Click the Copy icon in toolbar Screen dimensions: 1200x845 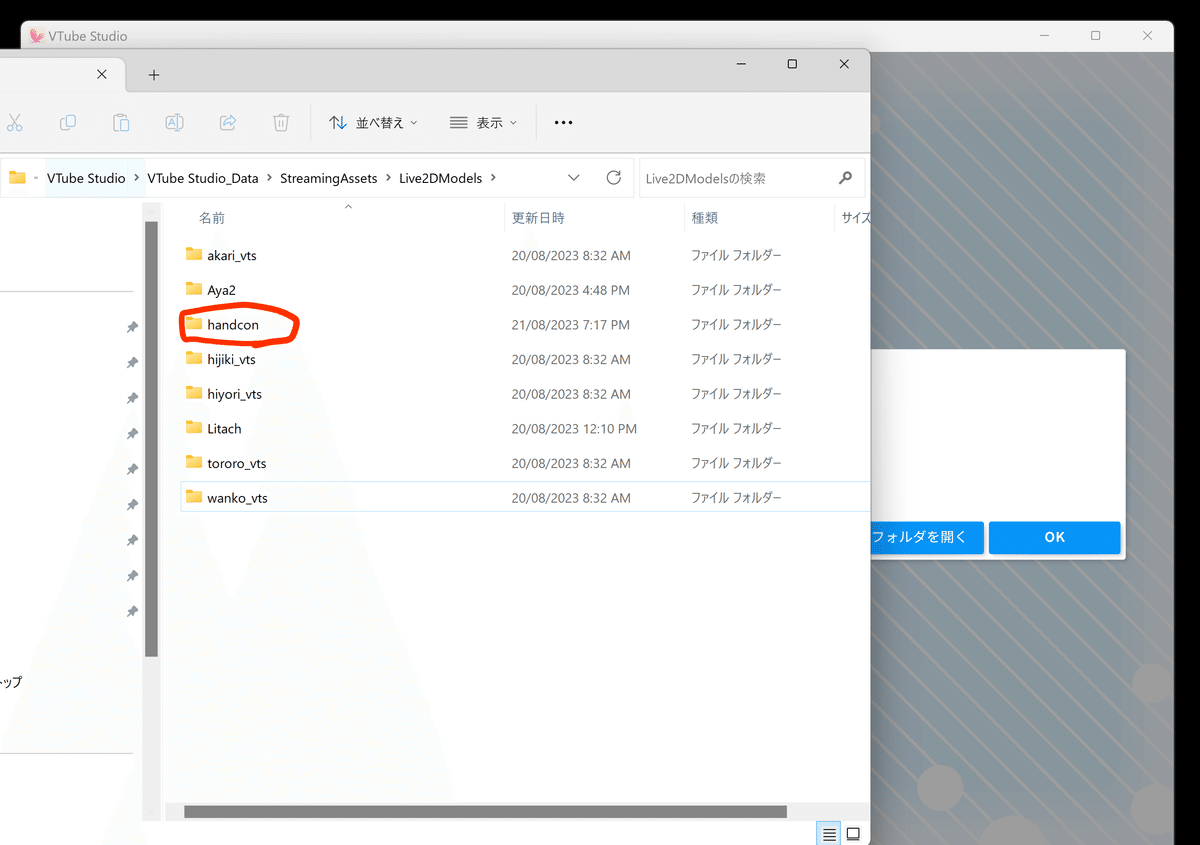(68, 122)
